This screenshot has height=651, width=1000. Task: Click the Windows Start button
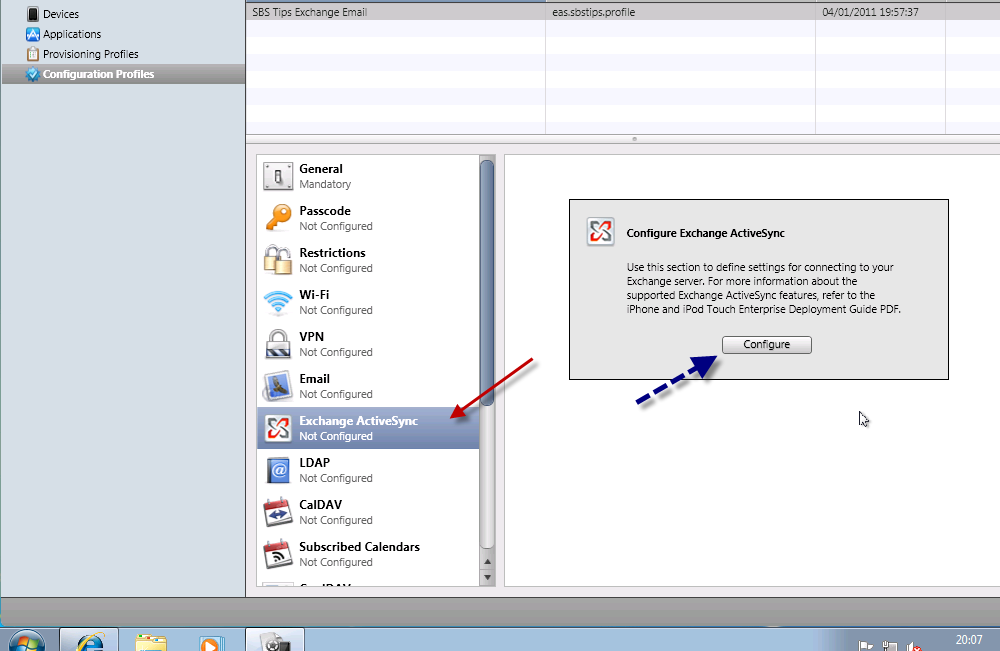27,640
